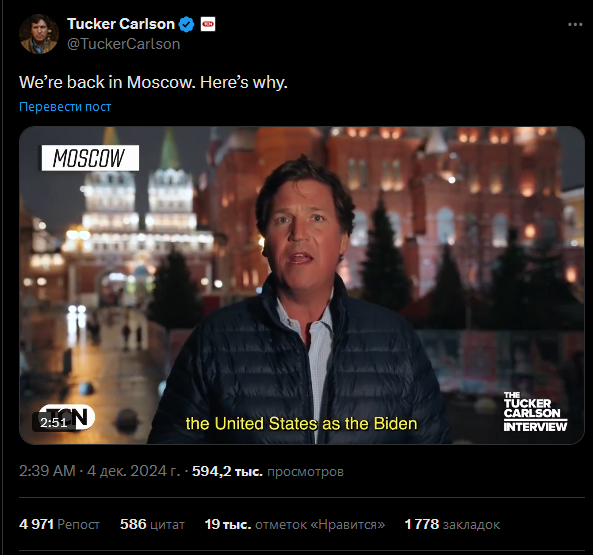
Task: Click the Tucker Carlson Interview watermark
Action: (x=535, y=412)
